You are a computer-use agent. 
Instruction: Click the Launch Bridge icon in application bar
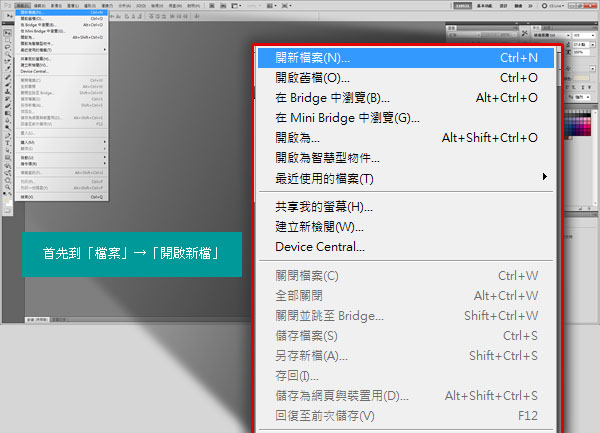pyautogui.click(x=212, y=6)
